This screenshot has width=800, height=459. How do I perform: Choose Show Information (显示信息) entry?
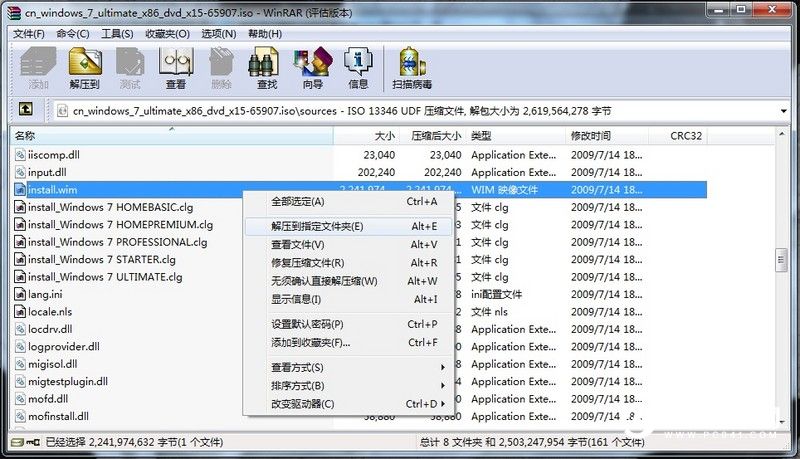(x=348, y=299)
